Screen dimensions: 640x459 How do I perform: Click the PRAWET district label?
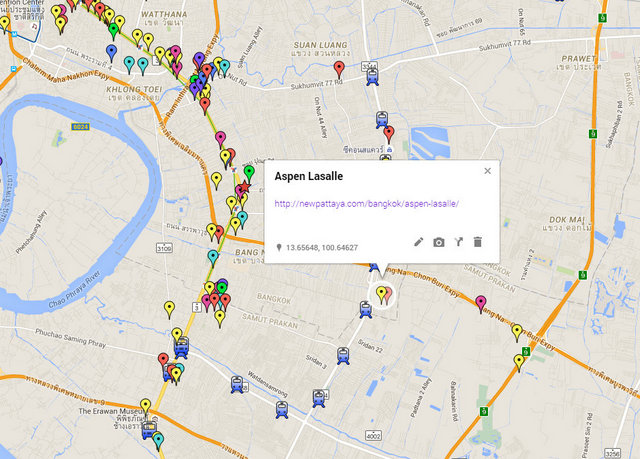coord(579,58)
